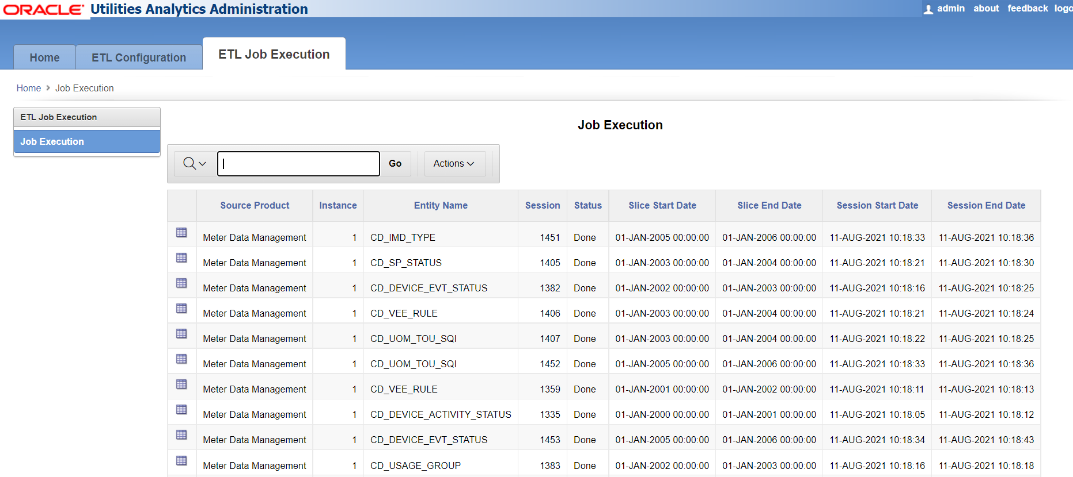Screen dimensions: 1073x477
Task: Click entity name CD_DEVICE_ACTIVITY_STATUS
Action: (441, 415)
